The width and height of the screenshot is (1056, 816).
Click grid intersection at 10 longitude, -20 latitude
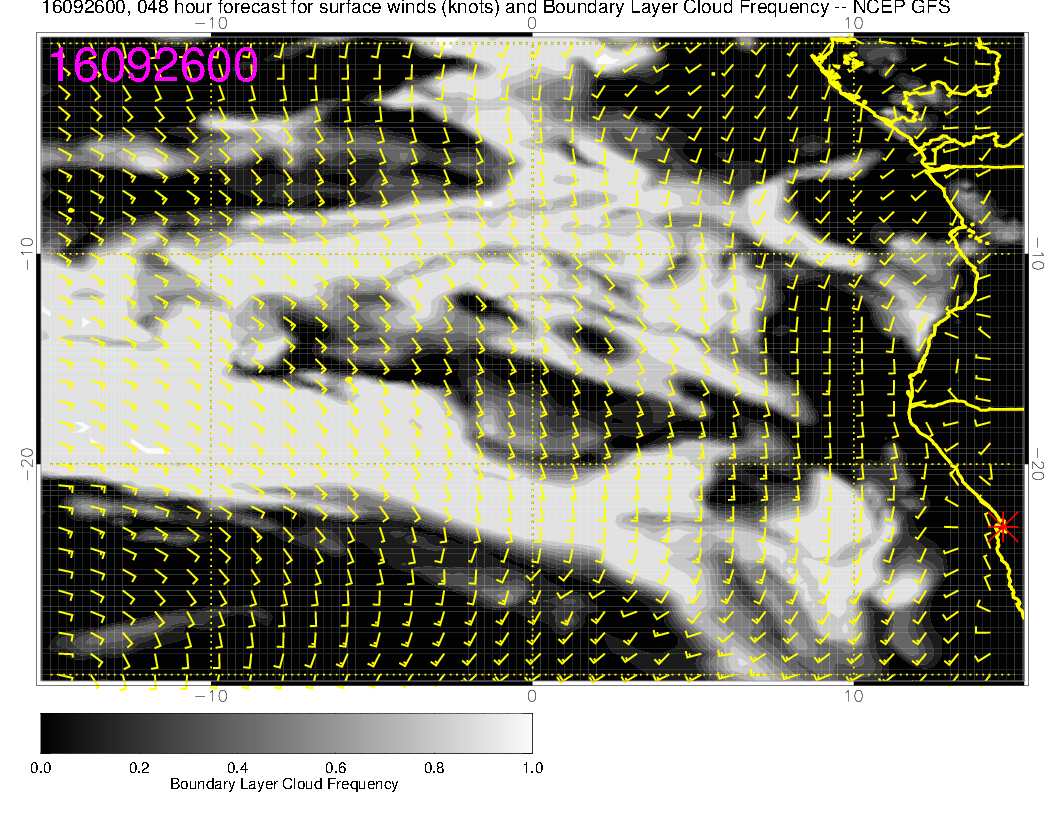click(852, 464)
